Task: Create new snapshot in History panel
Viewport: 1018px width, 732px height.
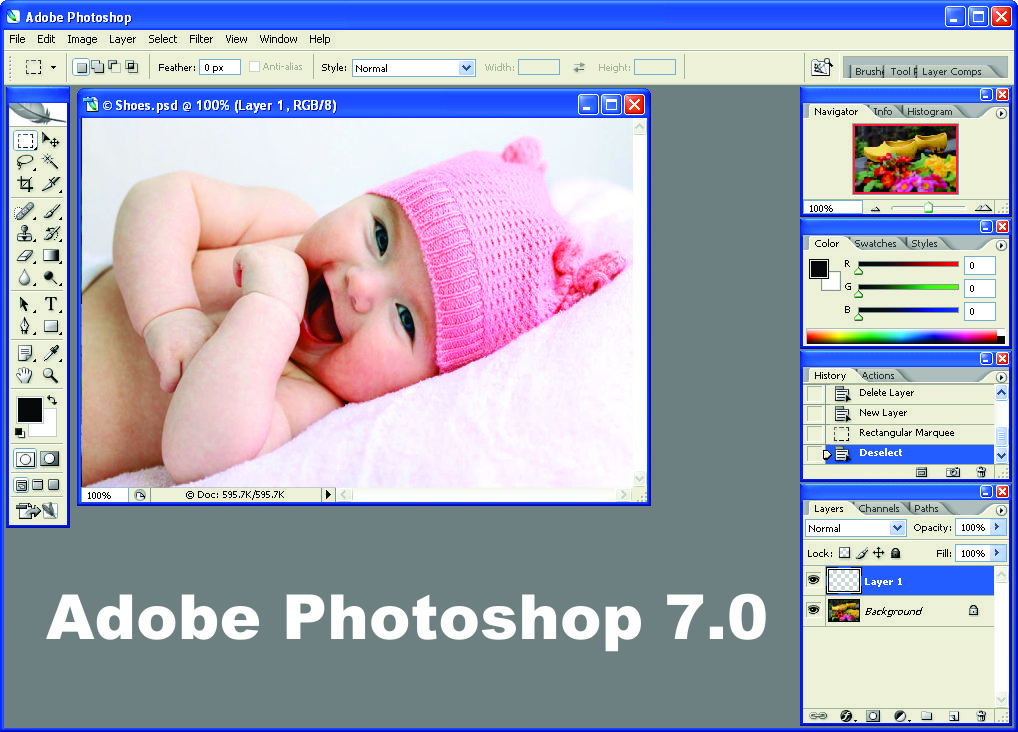Action: [x=952, y=472]
